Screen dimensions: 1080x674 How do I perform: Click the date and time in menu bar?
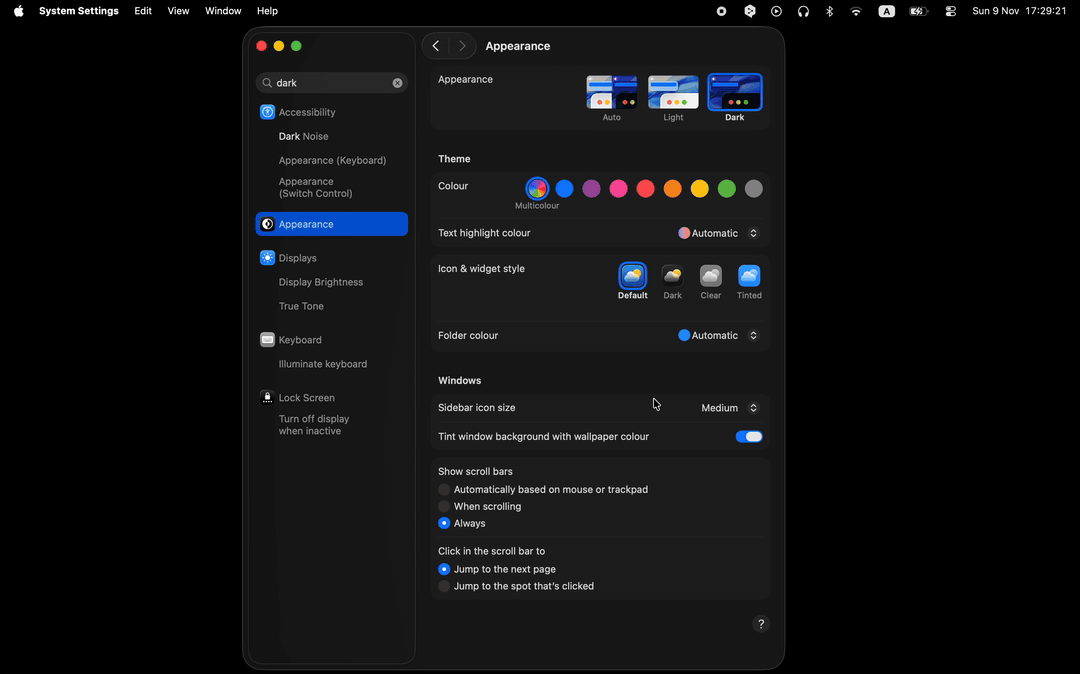1019,11
